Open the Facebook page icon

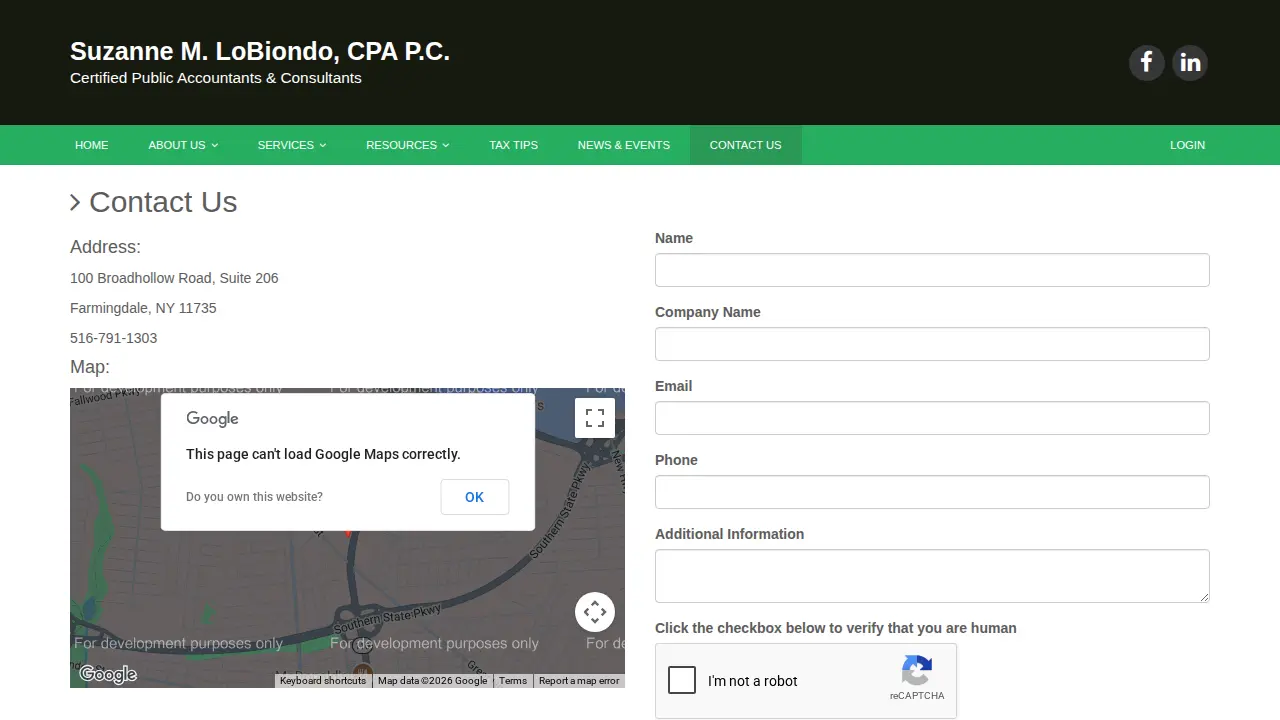pos(1147,63)
